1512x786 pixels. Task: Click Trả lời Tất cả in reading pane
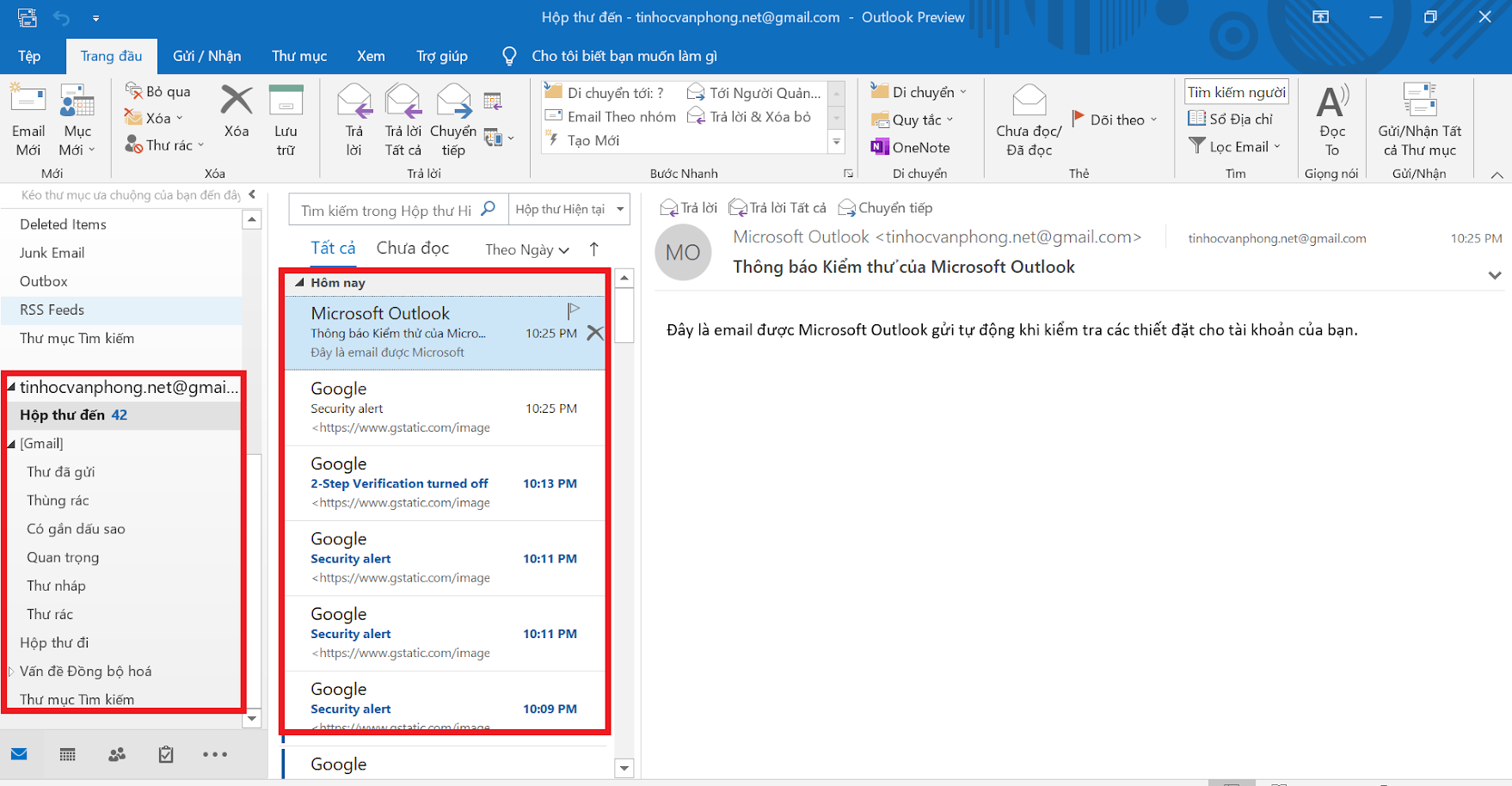(778, 207)
